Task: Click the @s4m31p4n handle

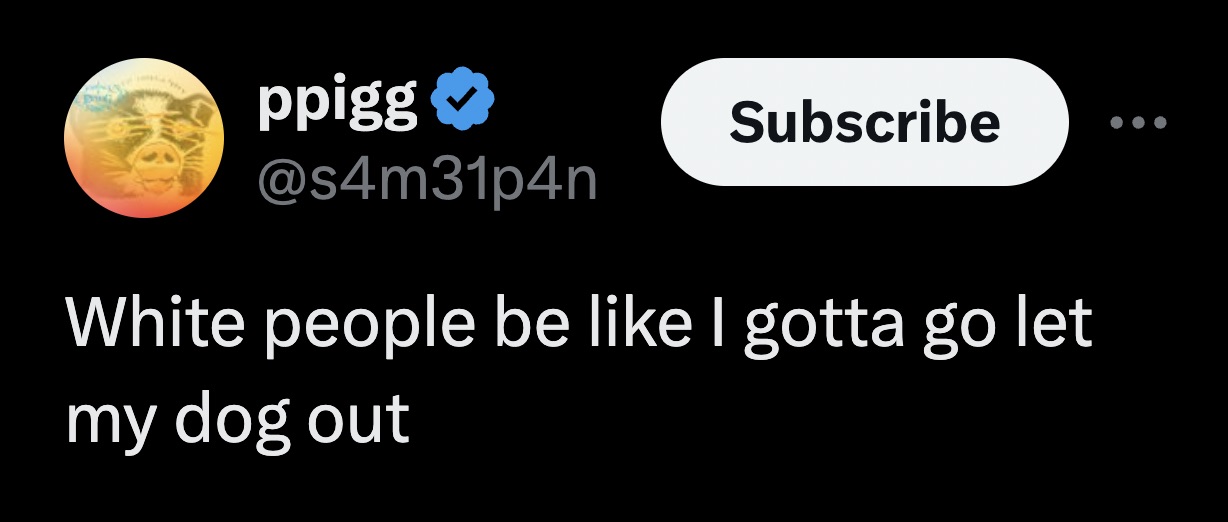Action: pos(427,182)
